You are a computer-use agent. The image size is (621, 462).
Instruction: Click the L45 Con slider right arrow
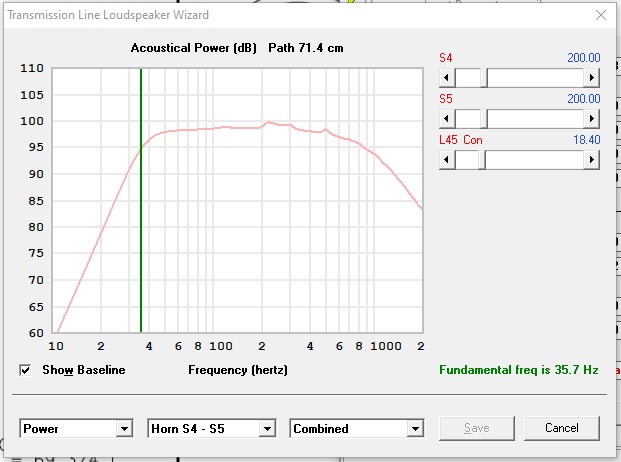click(x=592, y=160)
